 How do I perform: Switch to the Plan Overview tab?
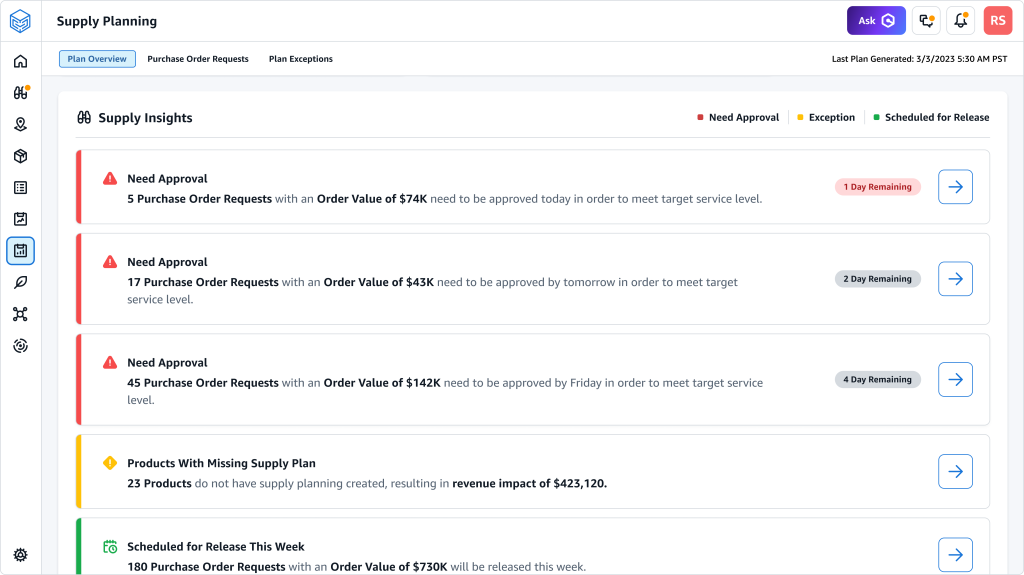[x=97, y=59]
